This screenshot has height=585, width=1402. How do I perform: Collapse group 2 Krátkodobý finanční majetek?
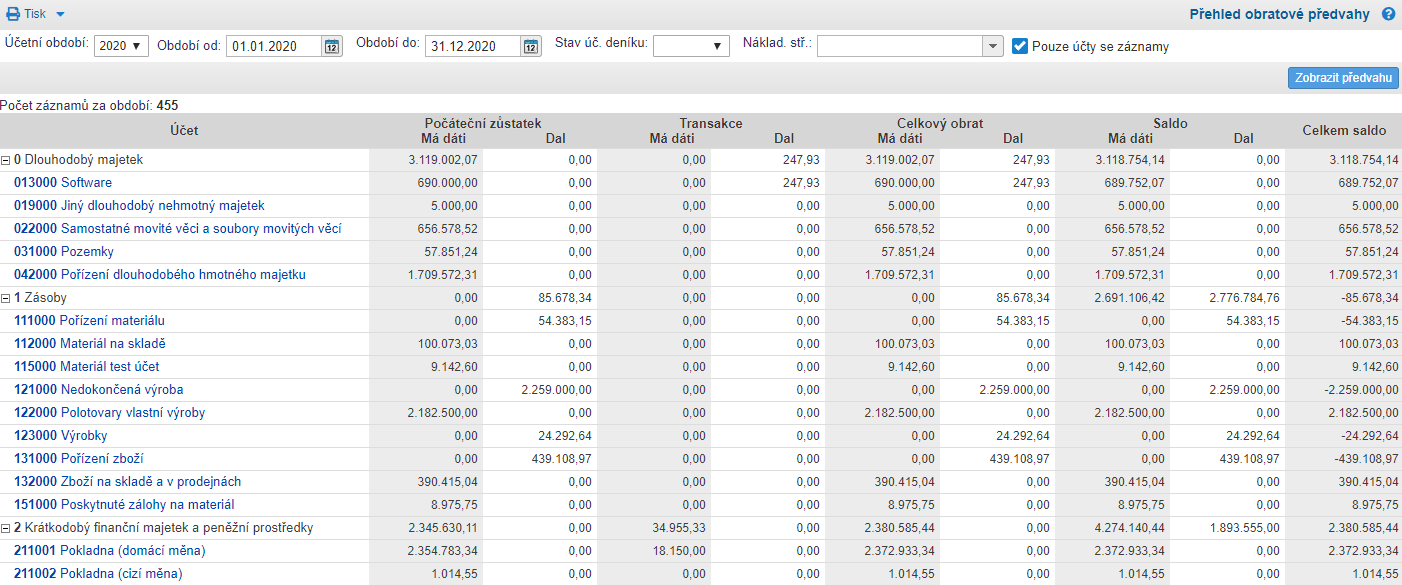tap(6, 528)
